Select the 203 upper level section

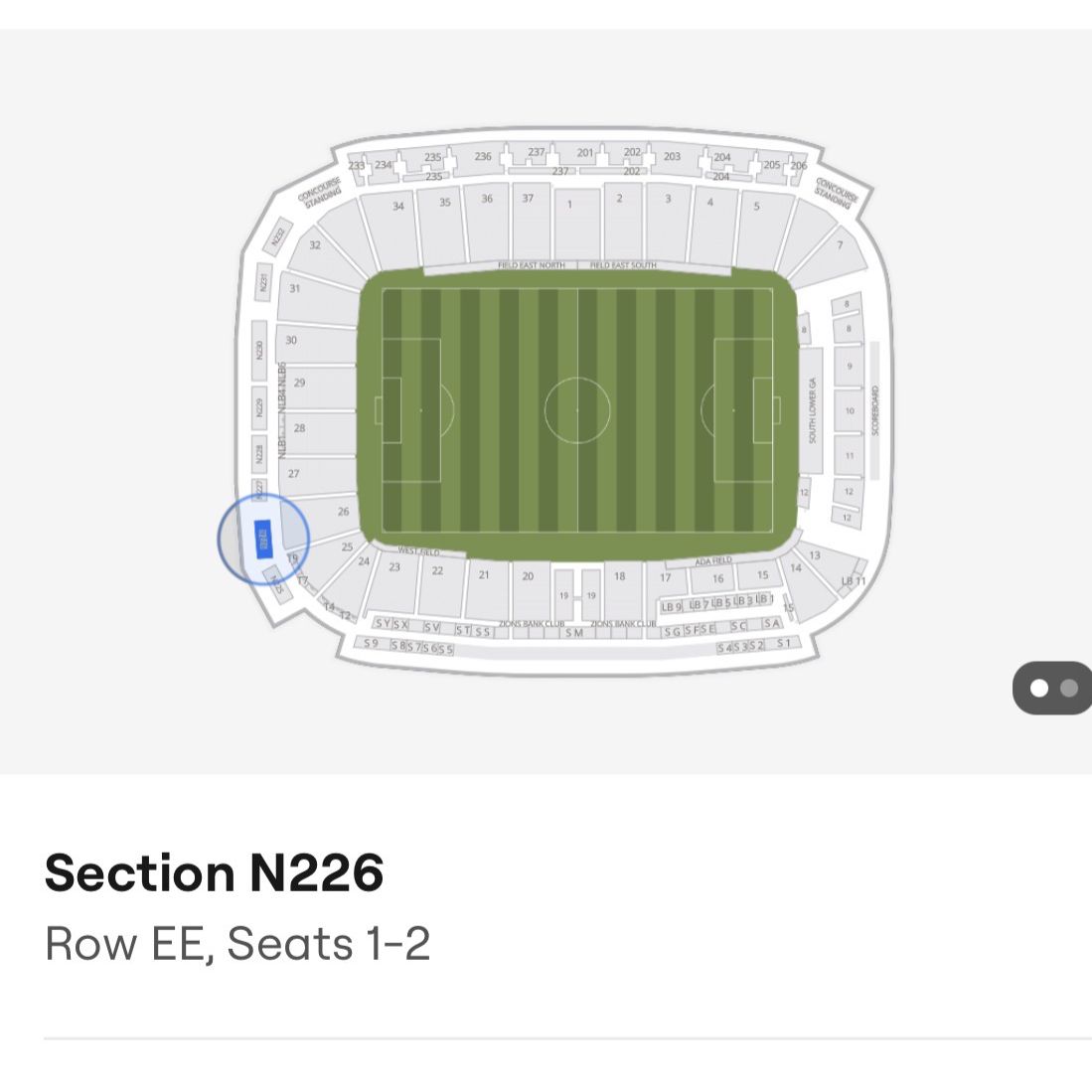(x=673, y=157)
